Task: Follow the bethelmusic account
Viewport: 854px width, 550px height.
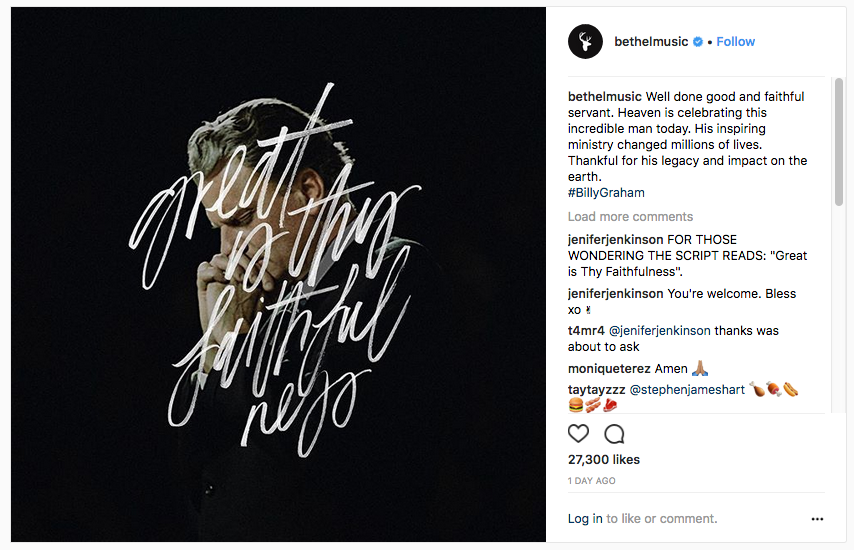Action: tap(735, 42)
